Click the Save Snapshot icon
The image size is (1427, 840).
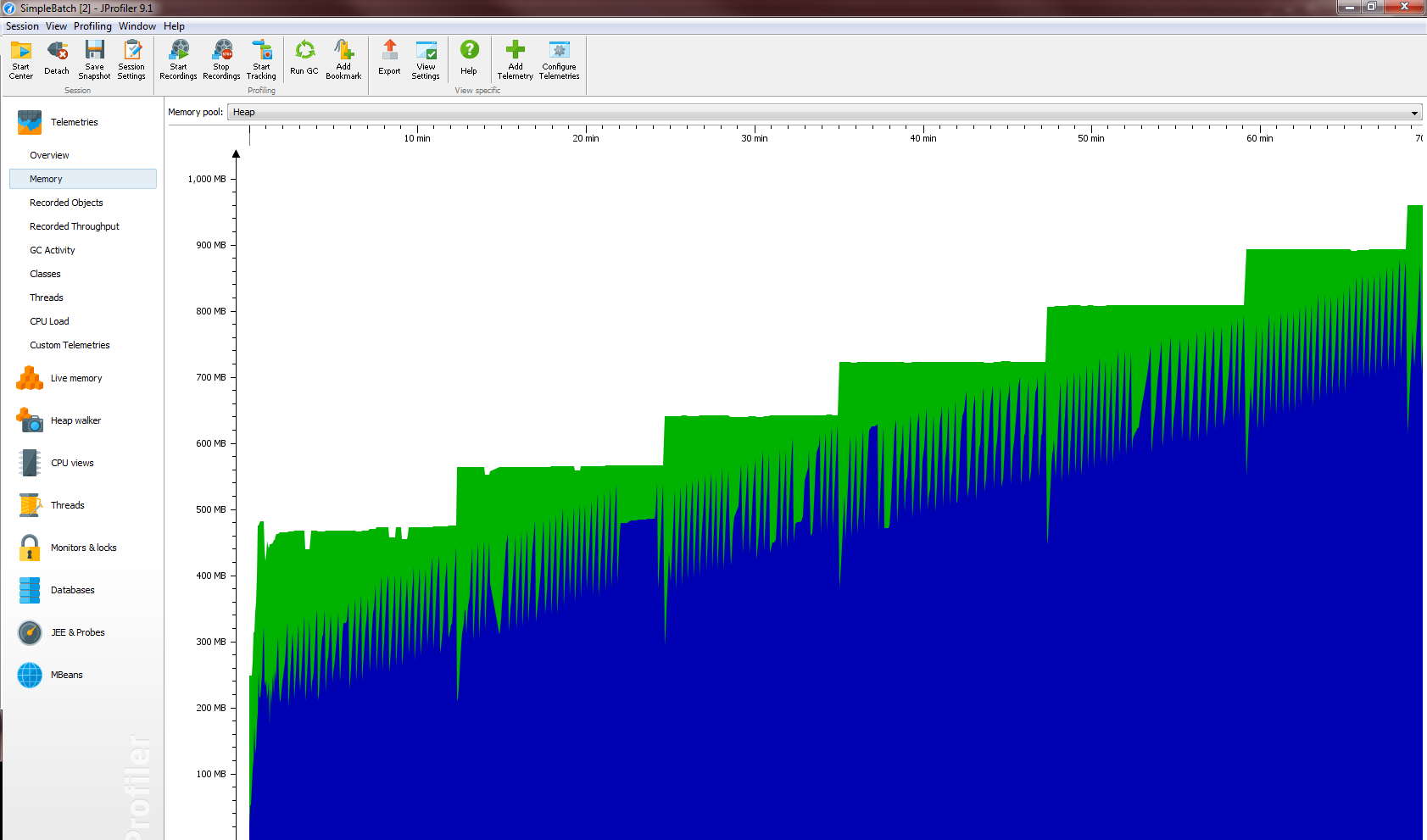point(94,58)
